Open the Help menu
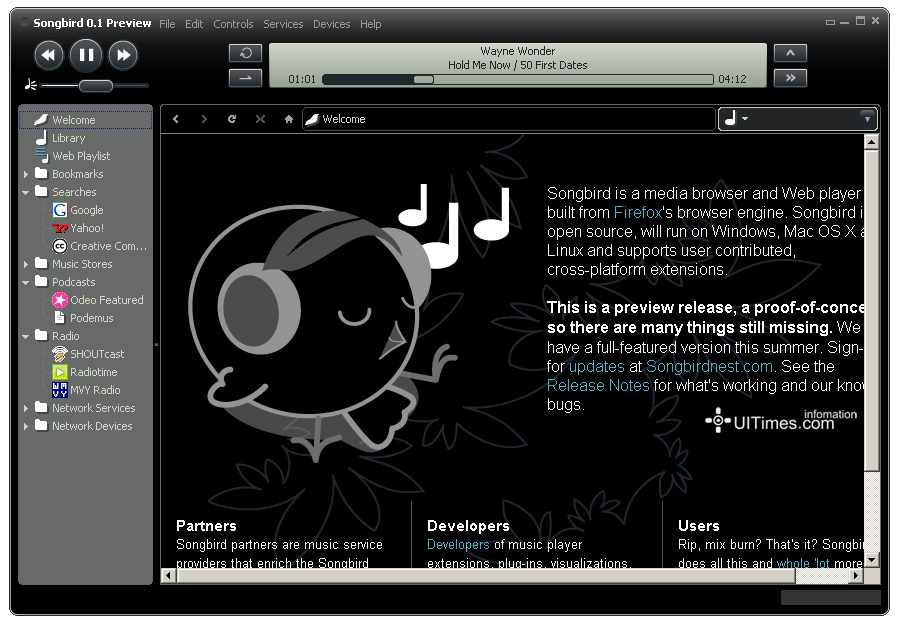The height and width of the screenshot is (623, 899). (370, 24)
